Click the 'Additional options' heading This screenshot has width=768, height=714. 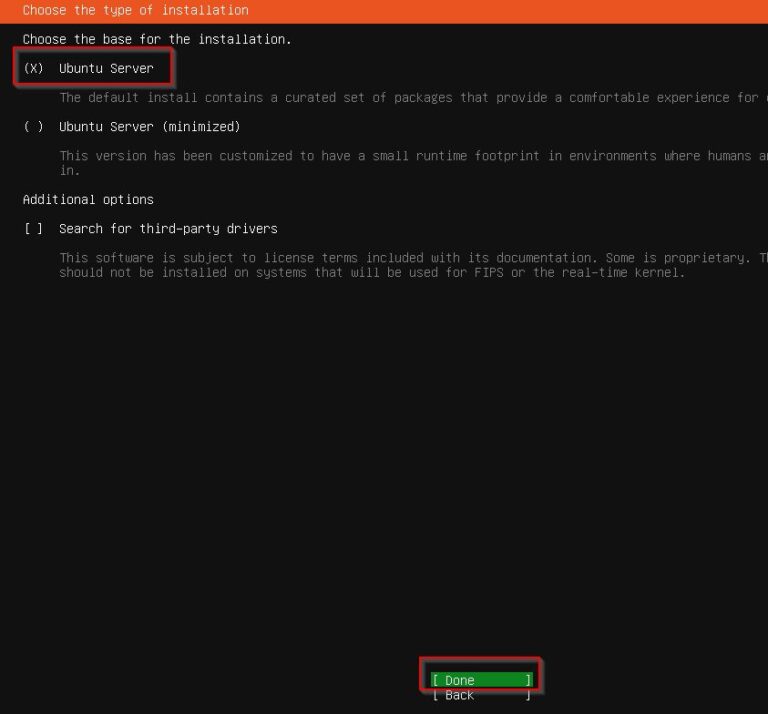pyautogui.click(x=88, y=200)
